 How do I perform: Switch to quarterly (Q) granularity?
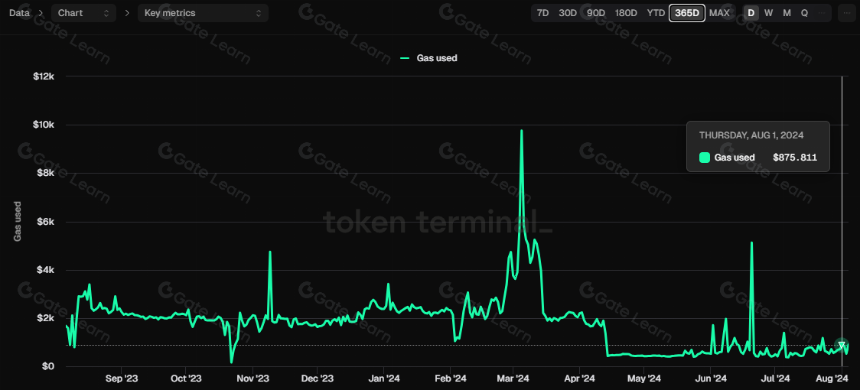point(805,13)
